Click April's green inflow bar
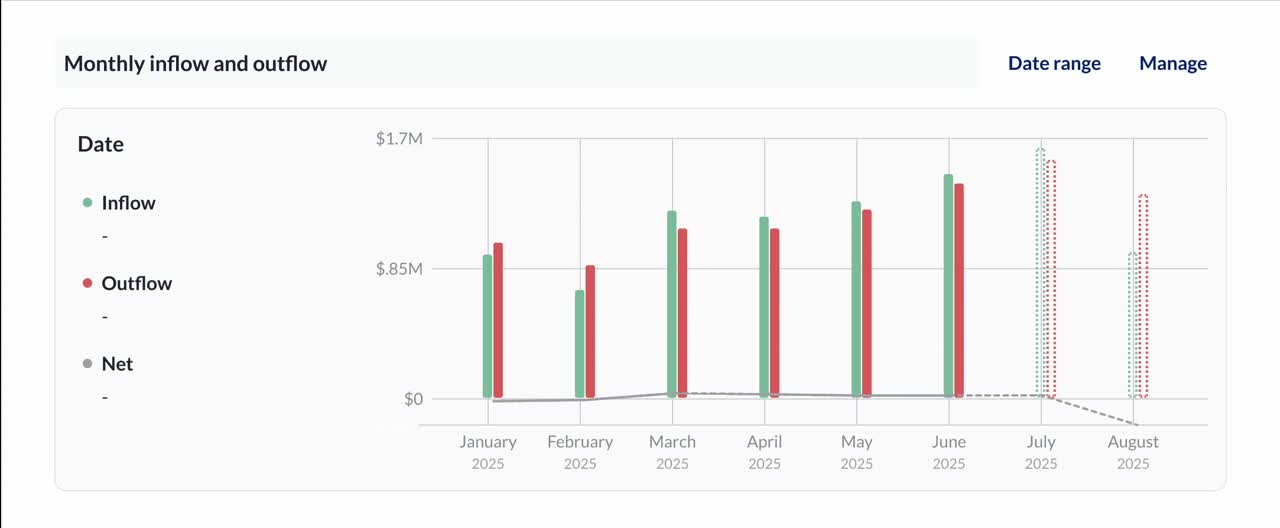Viewport: 1280px width, 528px height. point(764,308)
